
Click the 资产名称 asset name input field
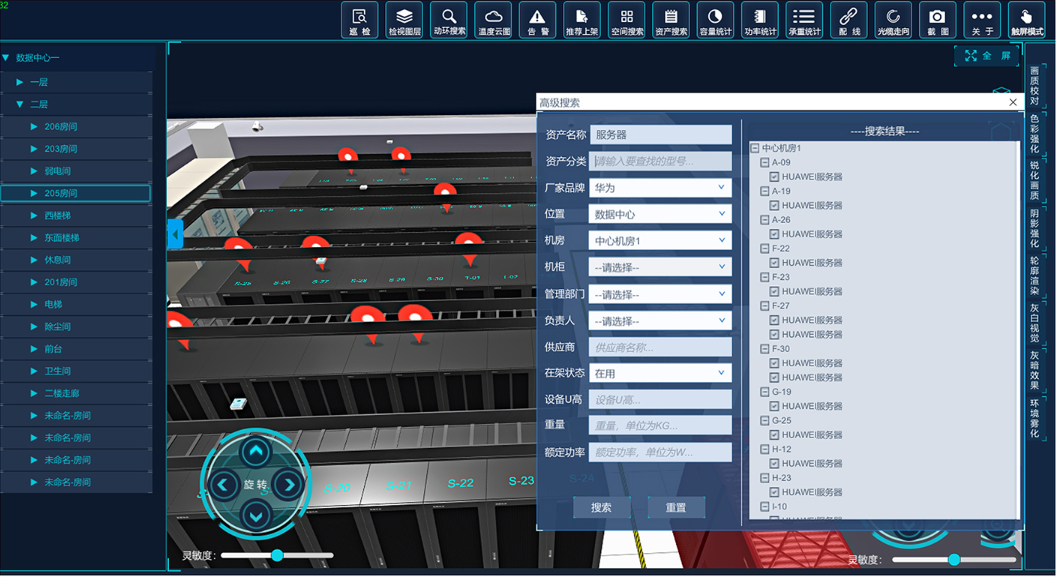pos(661,135)
